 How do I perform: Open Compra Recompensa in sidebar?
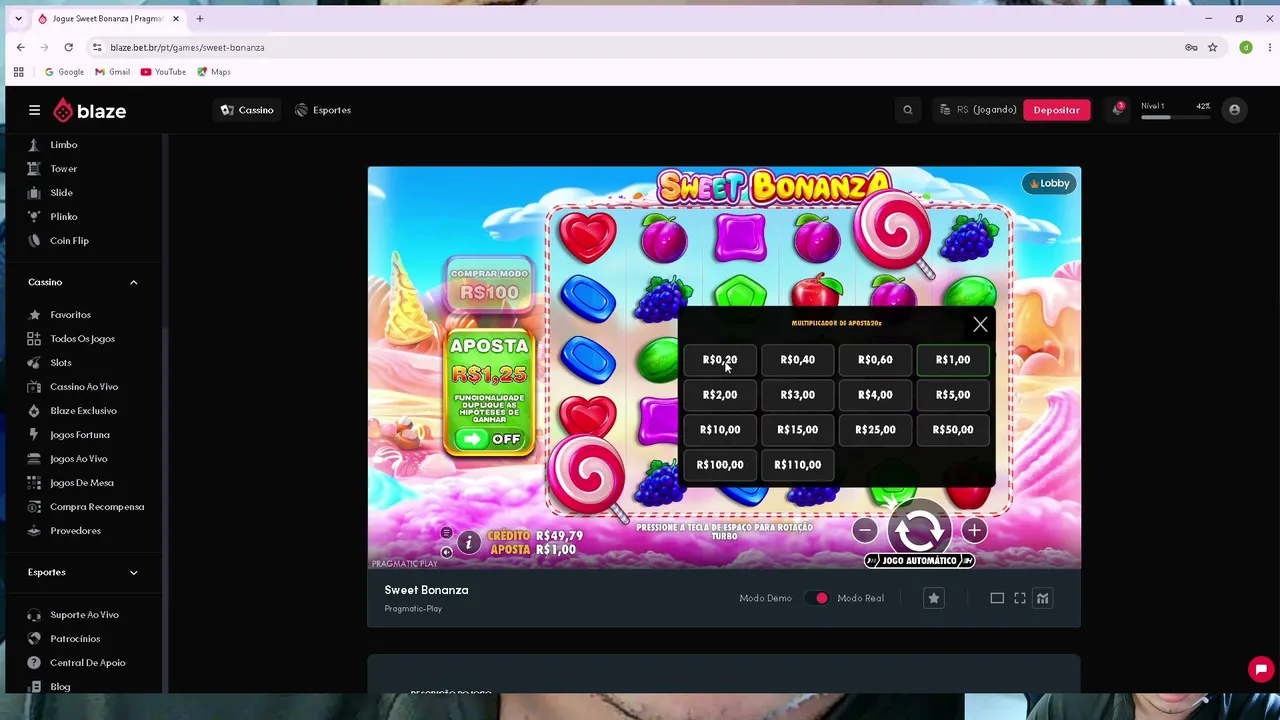pyautogui.click(x=97, y=507)
